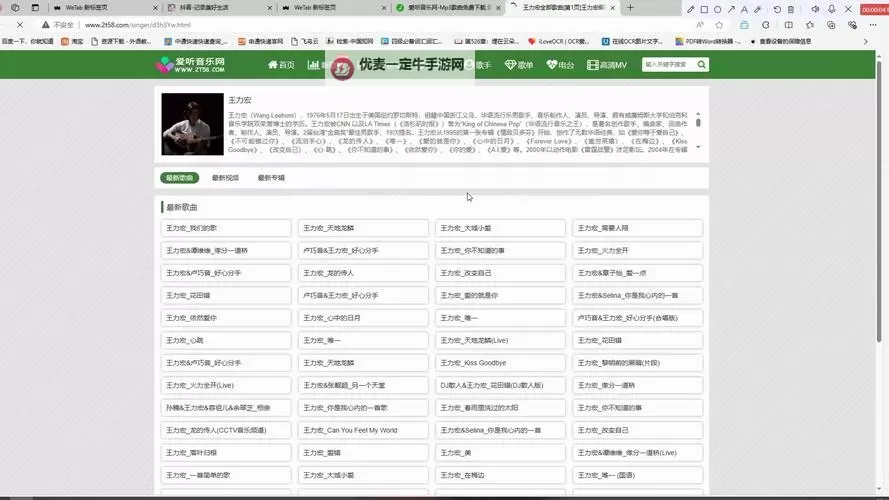Click the search magnifier icon
The image size is (889, 500).
[702, 65]
